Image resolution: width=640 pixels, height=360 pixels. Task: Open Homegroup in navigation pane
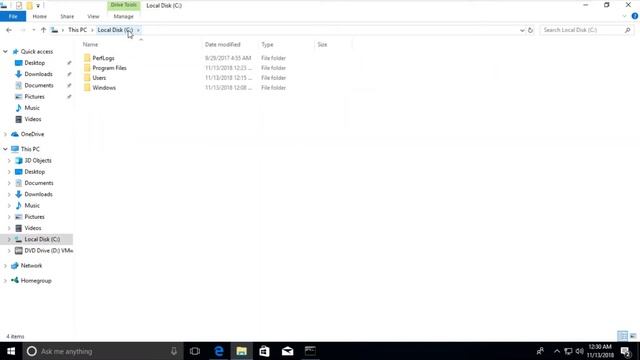pyautogui.click(x=36, y=281)
